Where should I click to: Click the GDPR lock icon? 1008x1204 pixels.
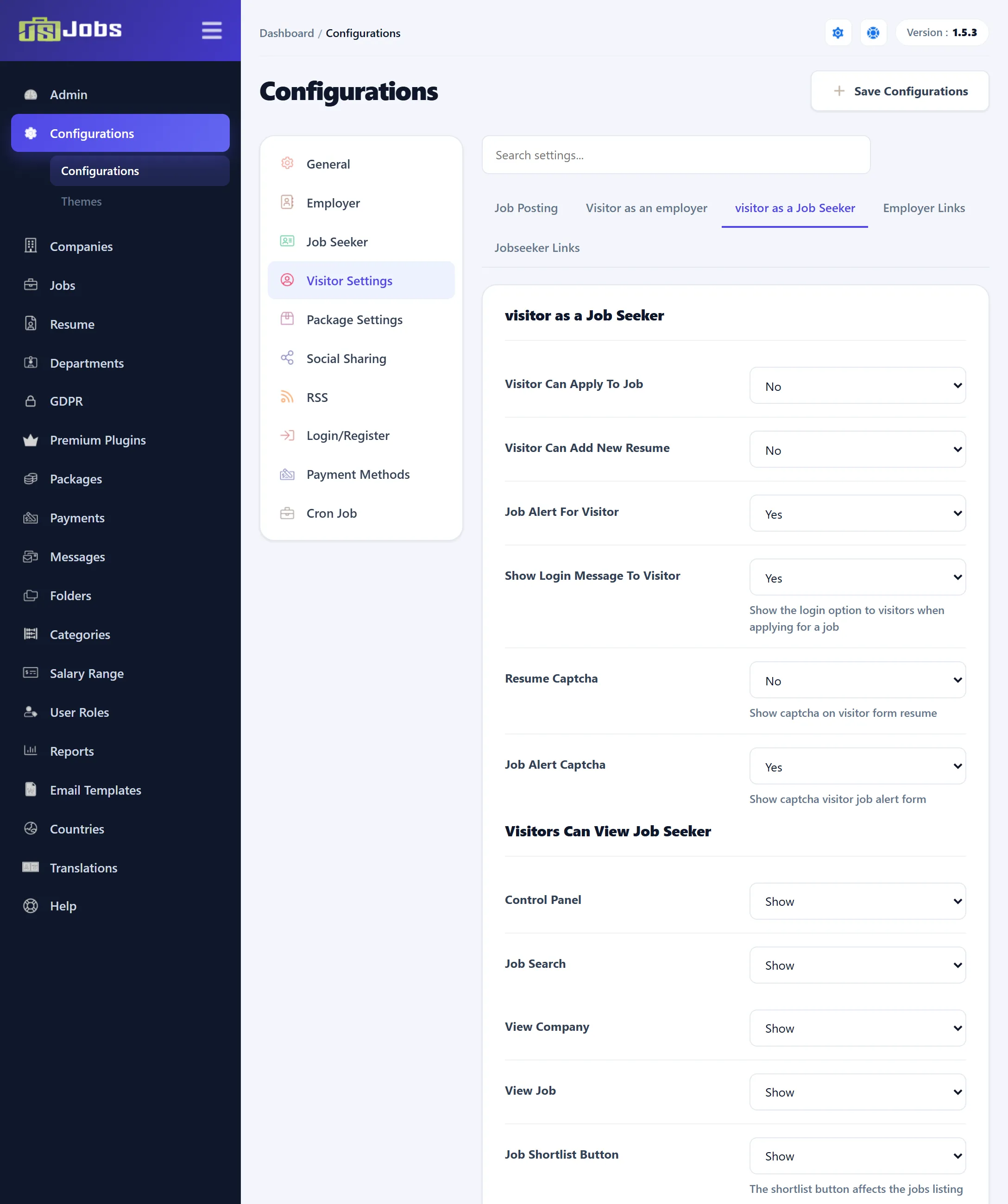(31, 401)
